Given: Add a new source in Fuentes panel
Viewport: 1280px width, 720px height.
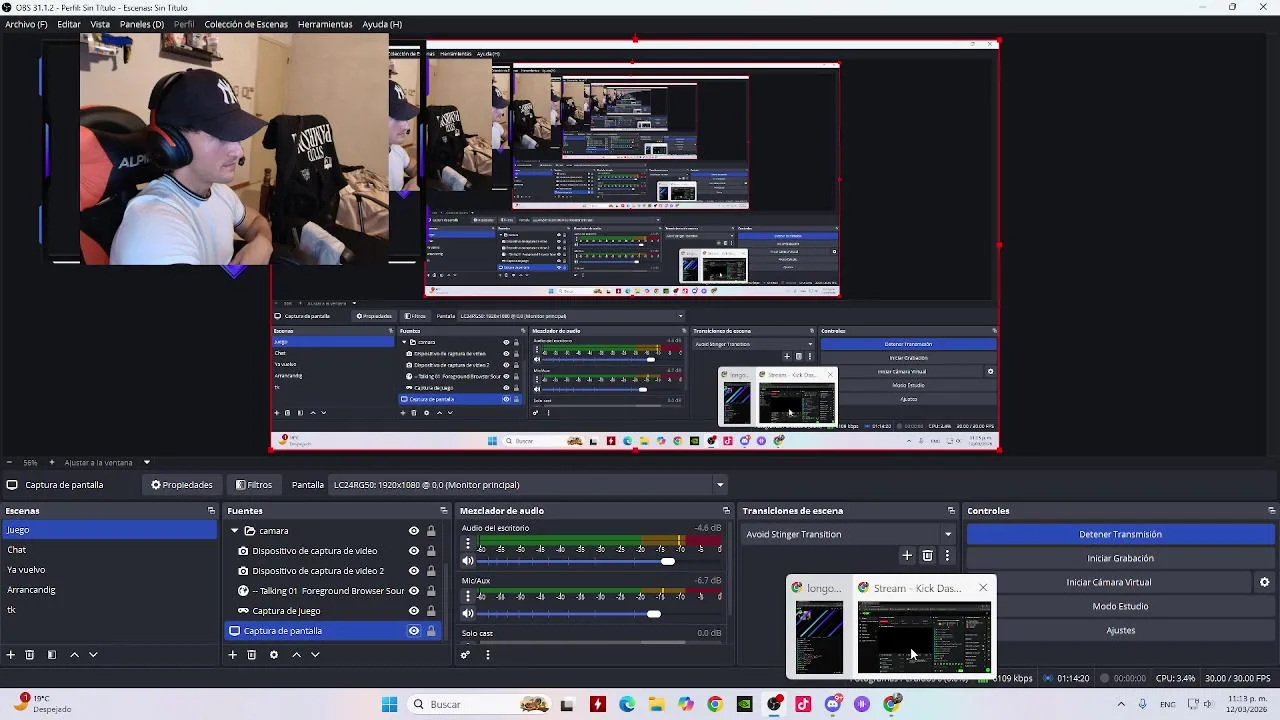Looking at the screenshot, I should click(232, 655).
